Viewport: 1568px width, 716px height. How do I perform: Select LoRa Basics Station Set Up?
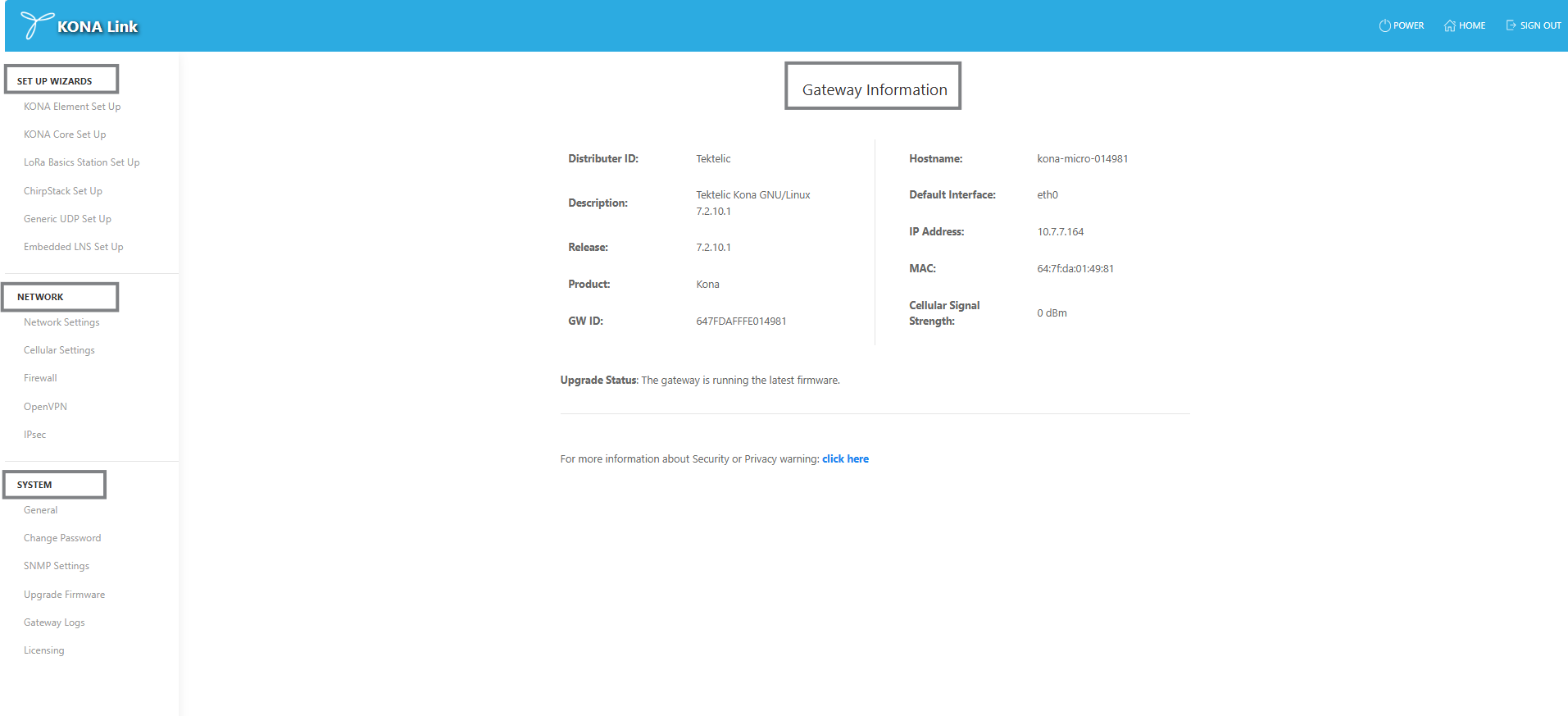[82, 162]
